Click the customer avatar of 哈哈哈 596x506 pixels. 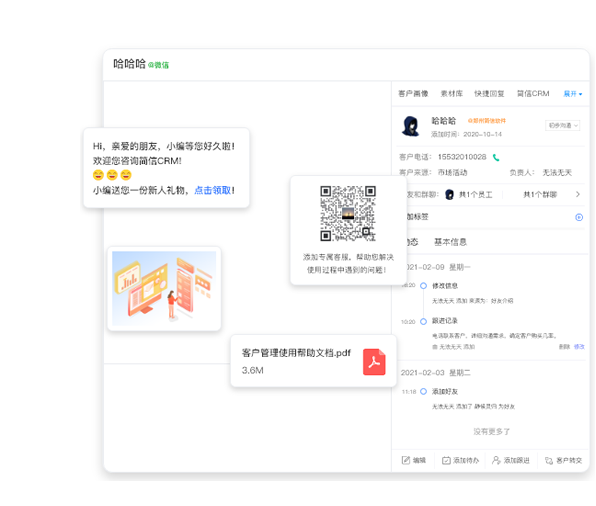(411, 127)
